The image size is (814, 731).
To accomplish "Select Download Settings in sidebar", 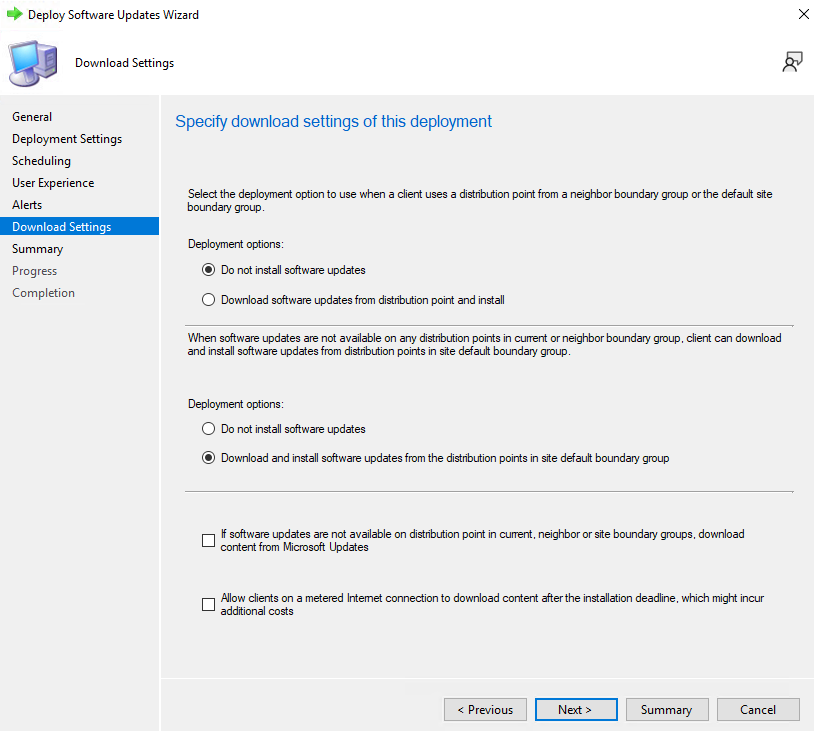I will [79, 226].
